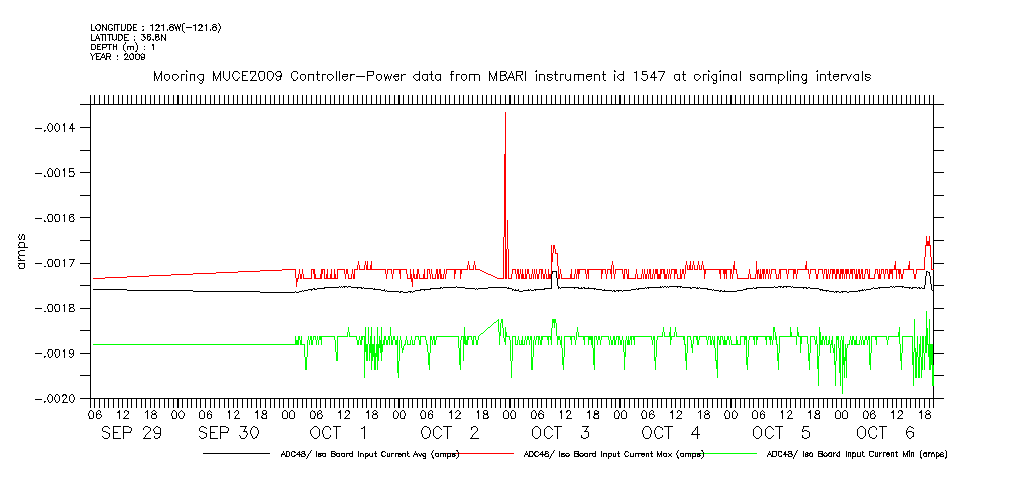Click the Mooring MUCE2009 chart title
This screenshot has height=504, width=1009.
511,76
